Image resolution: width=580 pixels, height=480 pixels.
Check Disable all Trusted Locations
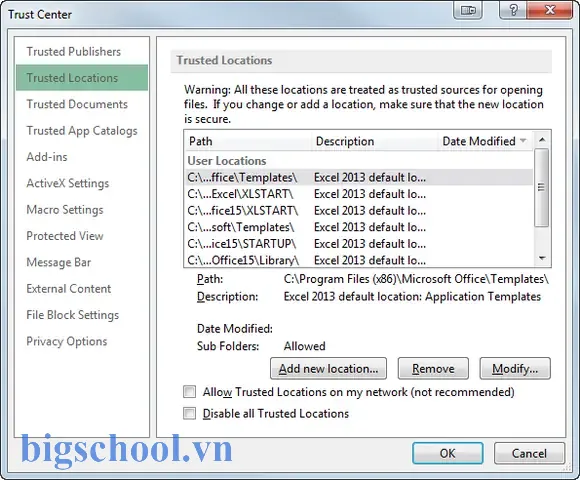click(x=189, y=413)
